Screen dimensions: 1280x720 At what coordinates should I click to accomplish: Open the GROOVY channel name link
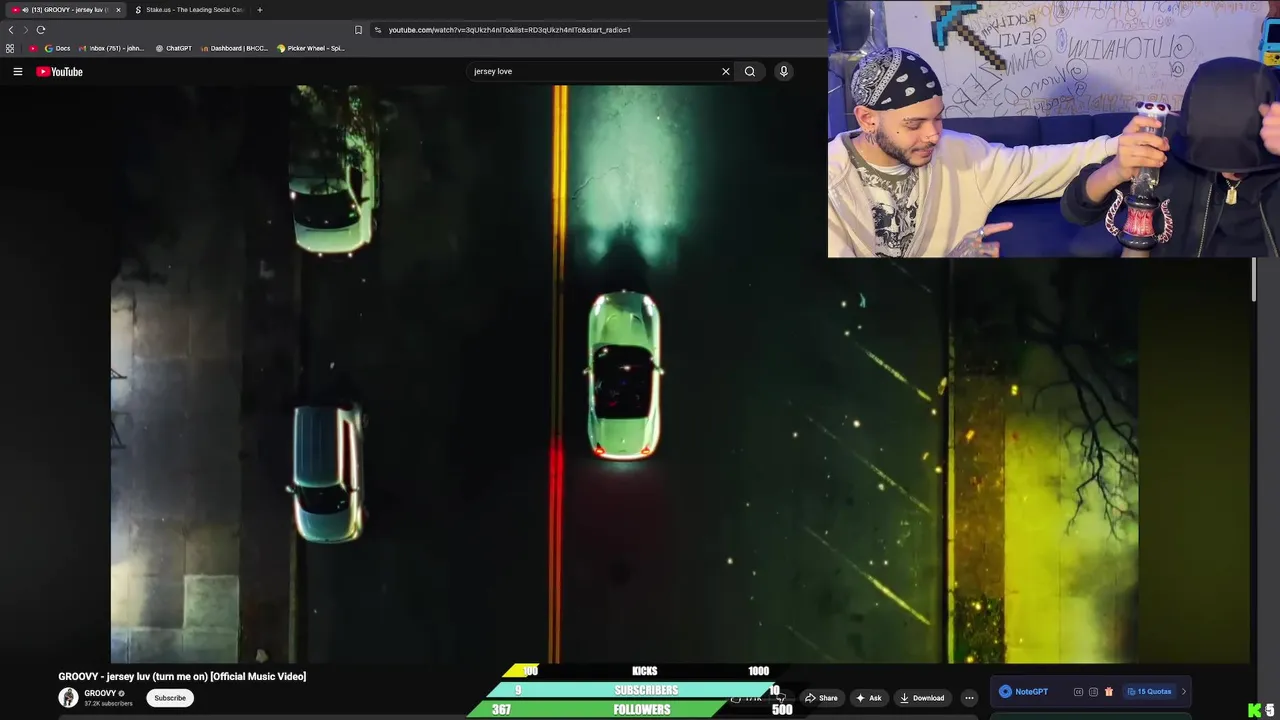pyautogui.click(x=100, y=693)
